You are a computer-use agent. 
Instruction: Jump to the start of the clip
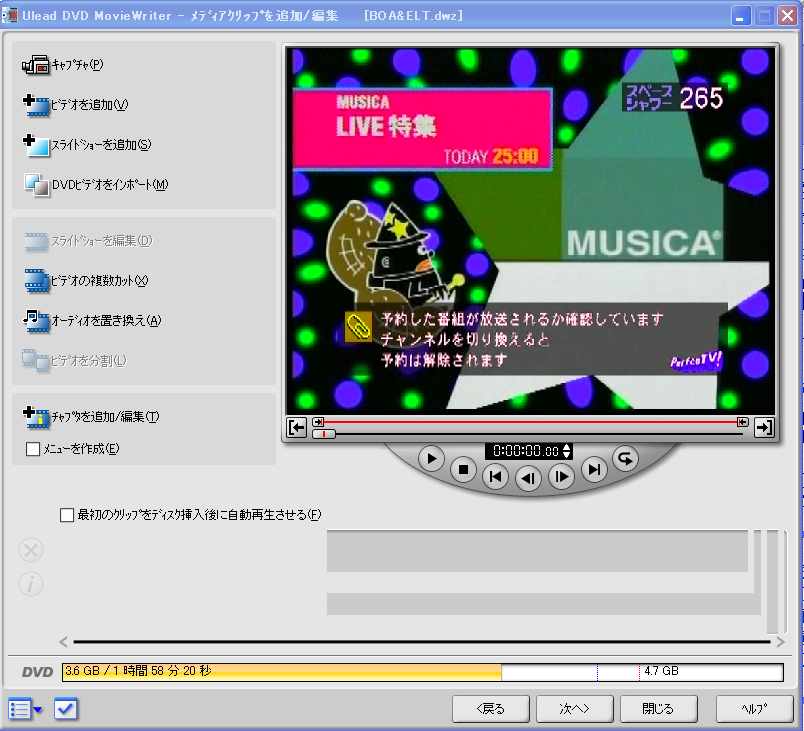tap(495, 477)
